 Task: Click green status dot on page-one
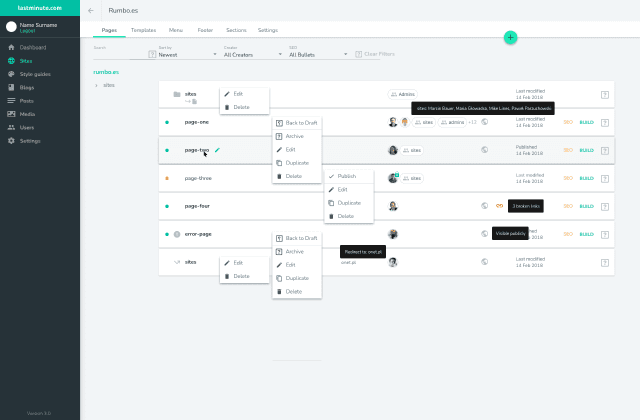(167, 122)
